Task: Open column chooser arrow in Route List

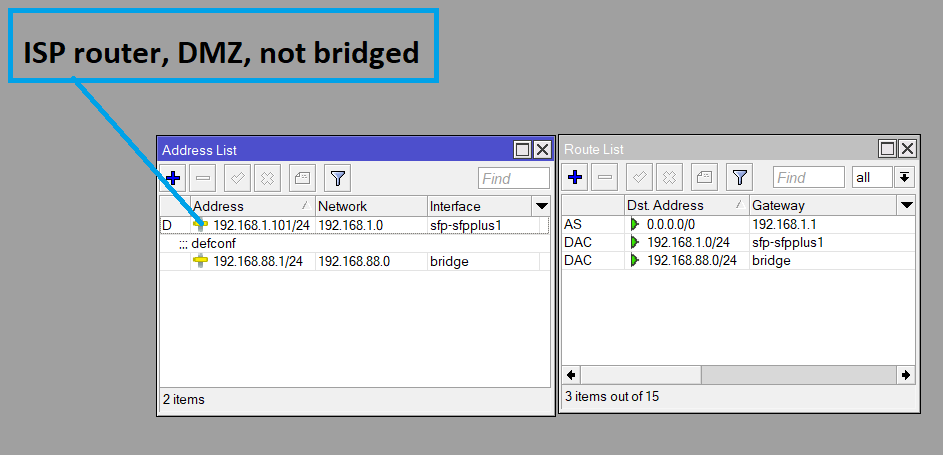Action: pyautogui.click(x=906, y=206)
